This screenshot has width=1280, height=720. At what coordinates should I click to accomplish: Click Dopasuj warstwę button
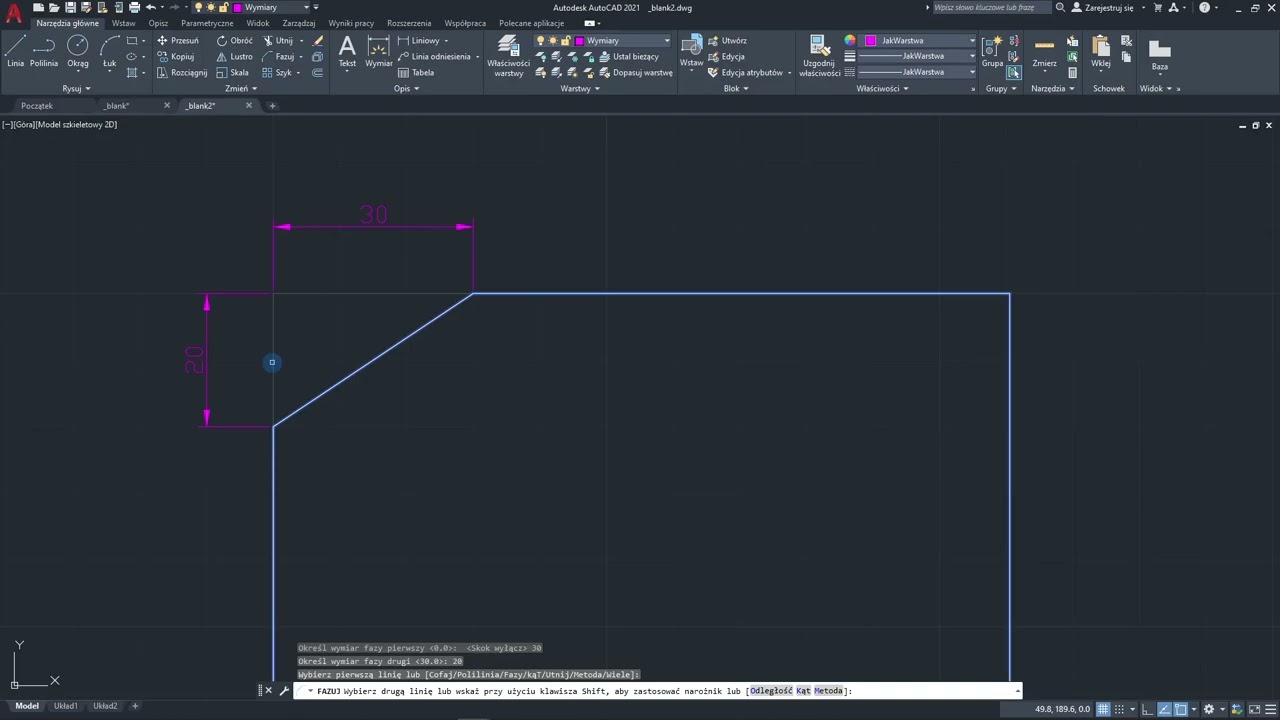coord(634,73)
